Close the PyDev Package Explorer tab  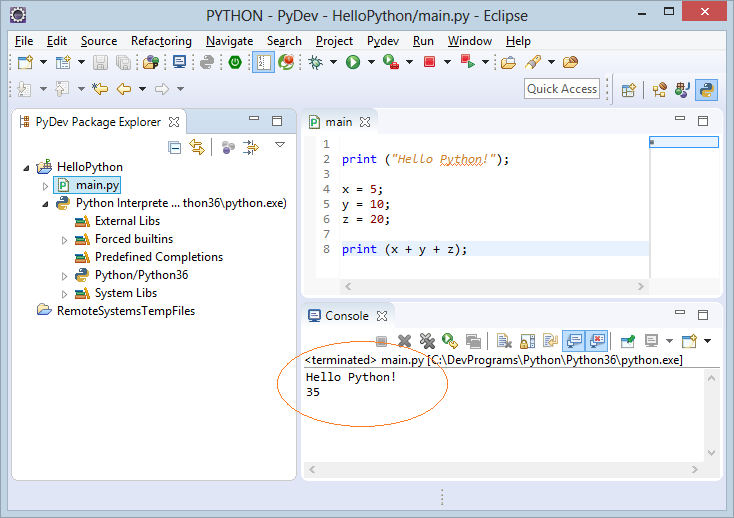(174, 122)
